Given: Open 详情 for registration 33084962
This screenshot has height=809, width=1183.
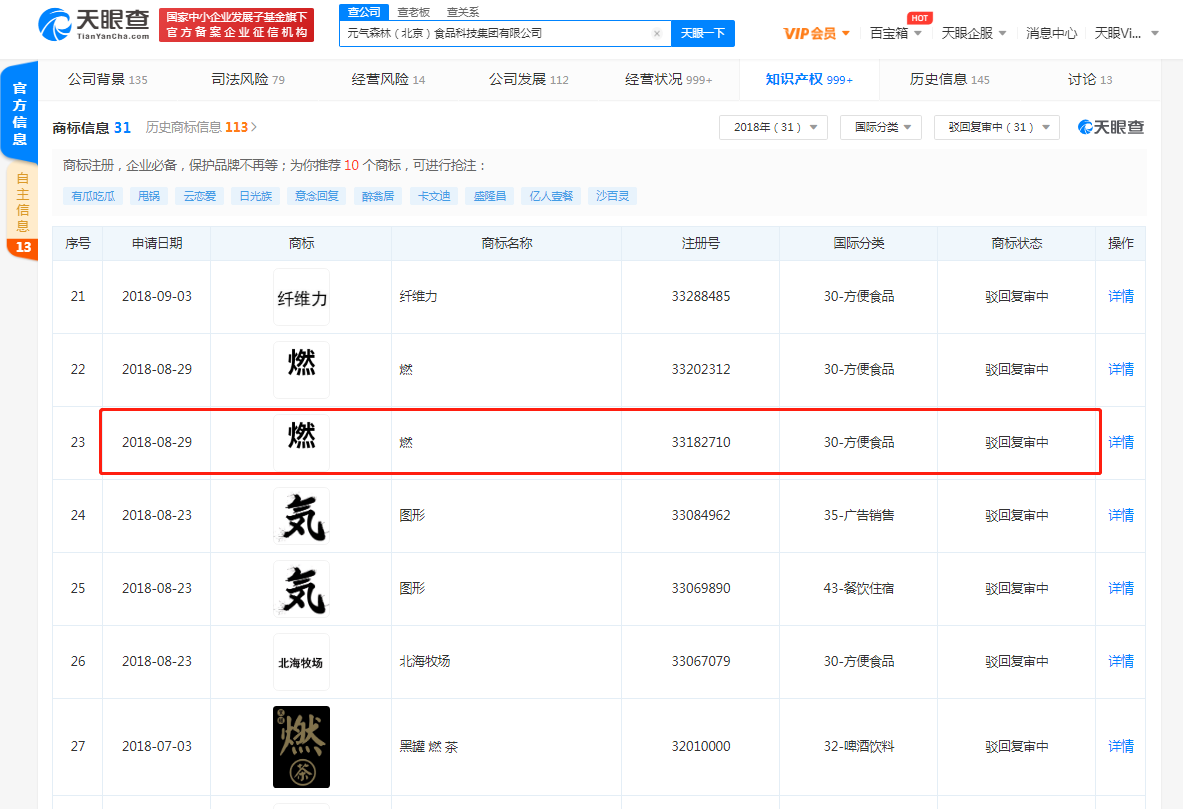Looking at the screenshot, I should pos(1120,515).
